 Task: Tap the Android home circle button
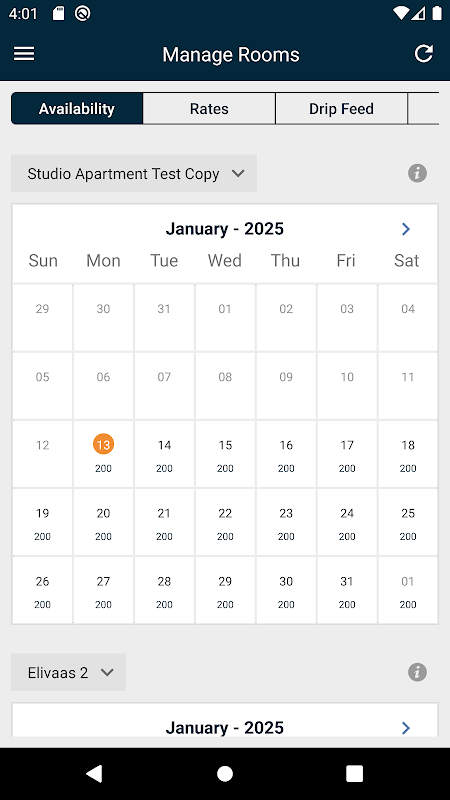pyautogui.click(x=225, y=773)
